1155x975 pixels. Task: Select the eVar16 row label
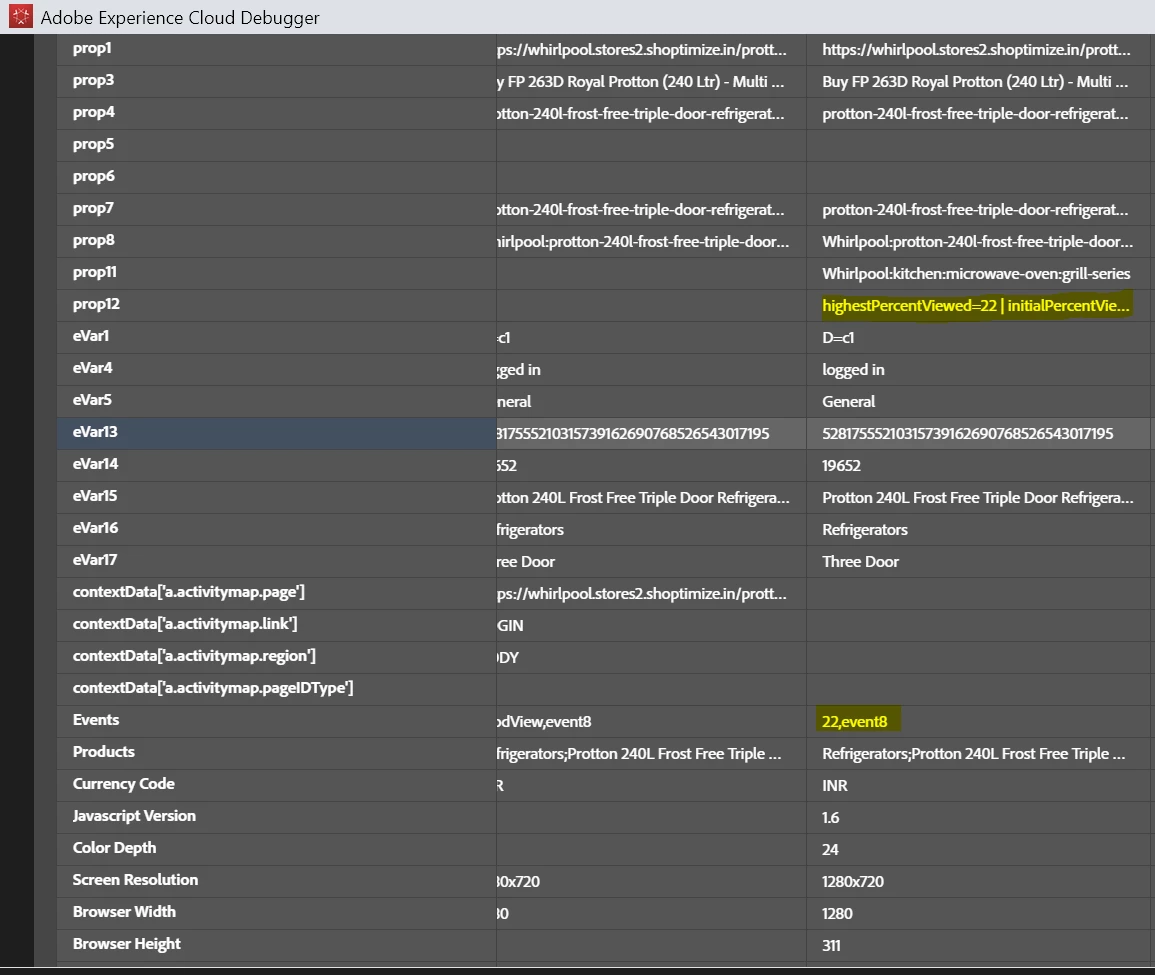(x=95, y=528)
